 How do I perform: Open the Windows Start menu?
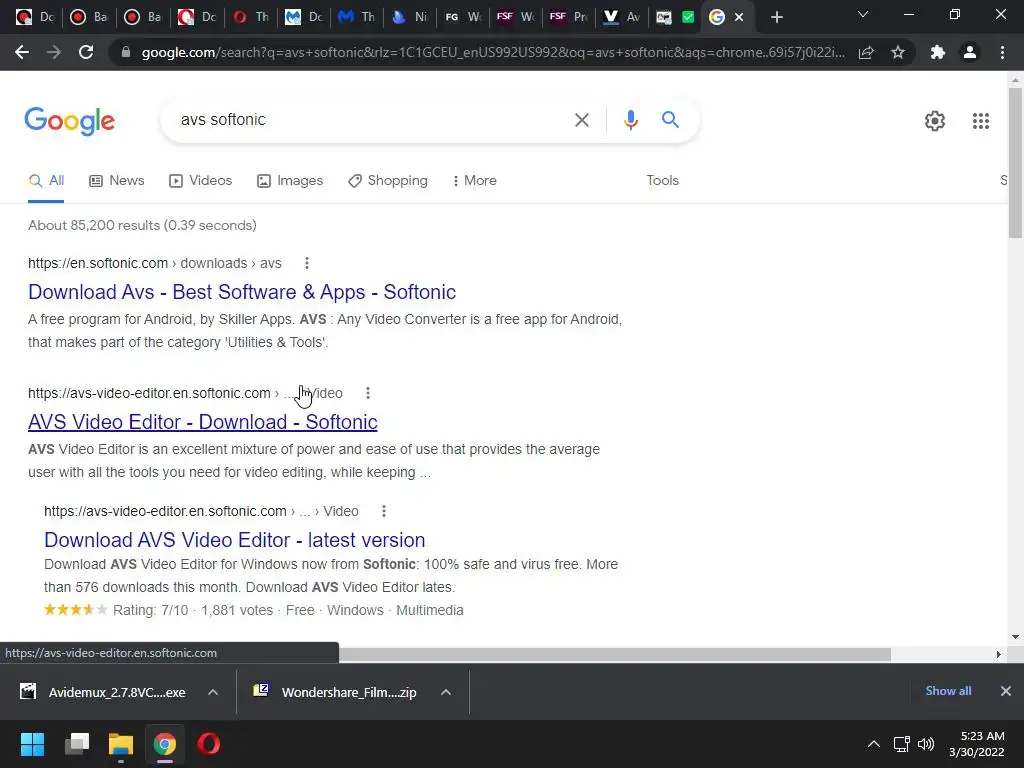point(32,744)
